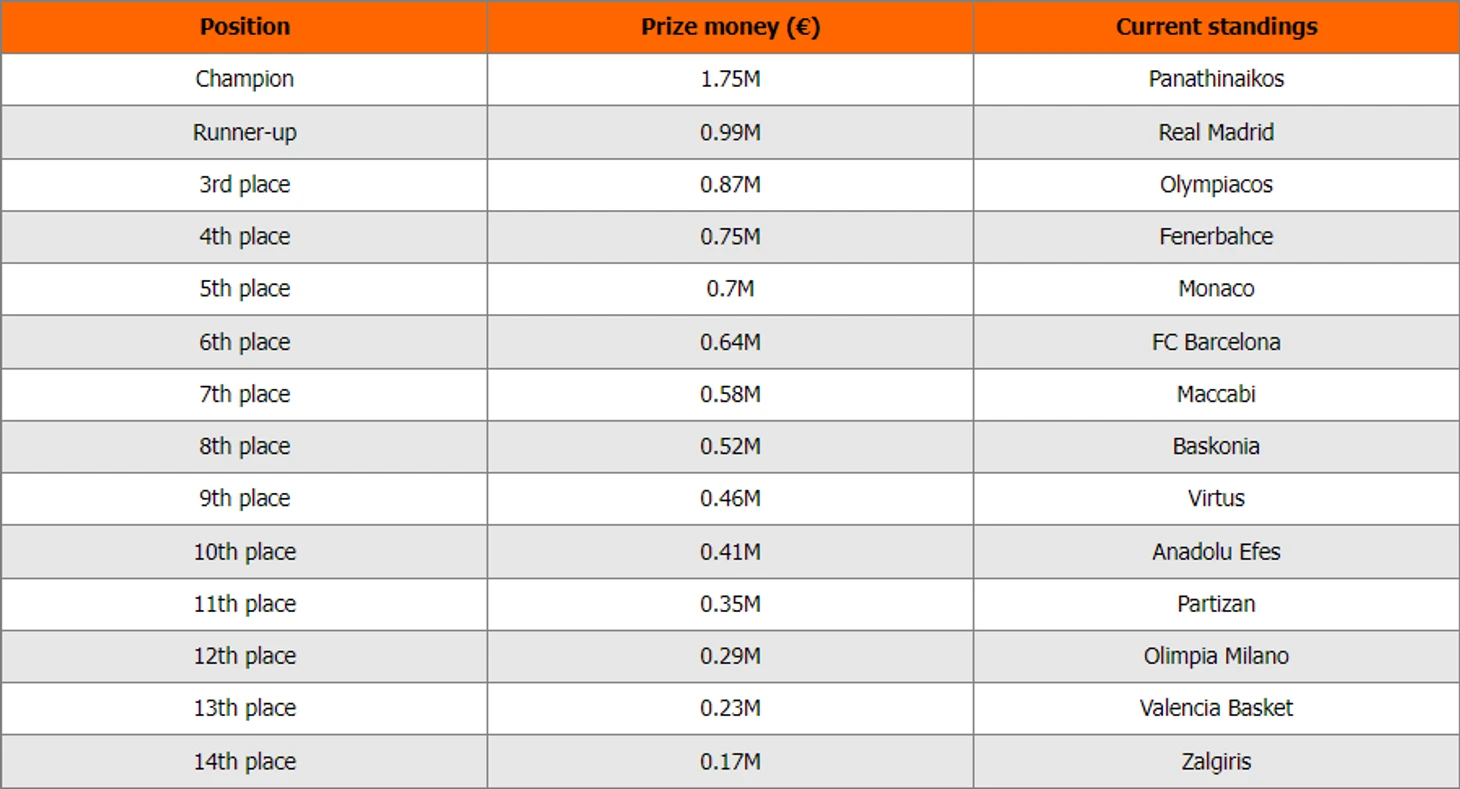The image size is (1460, 789).
Task: Click the Champion position cell
Action: click(245, 79)
